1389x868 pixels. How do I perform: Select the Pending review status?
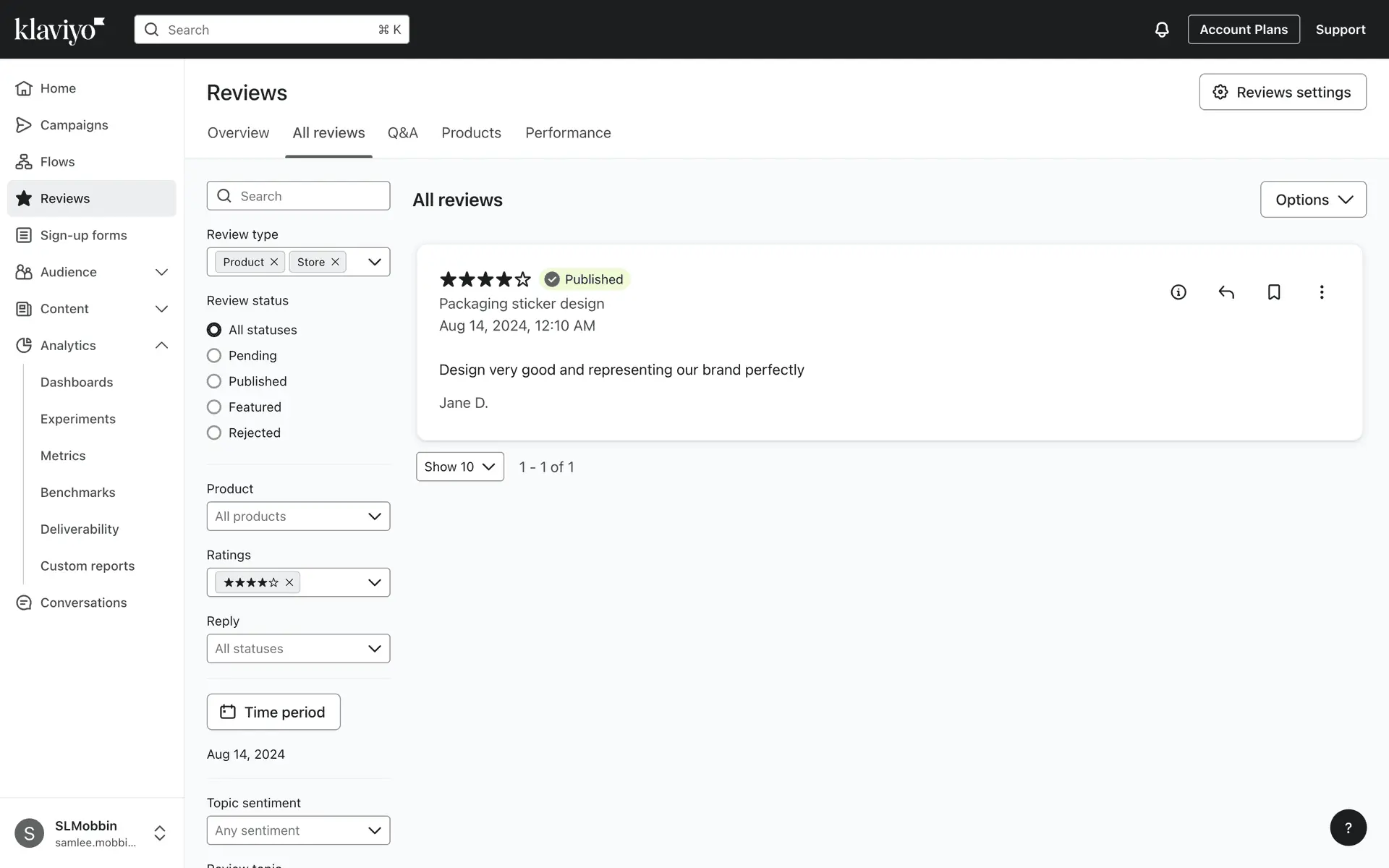pos(214,356)
